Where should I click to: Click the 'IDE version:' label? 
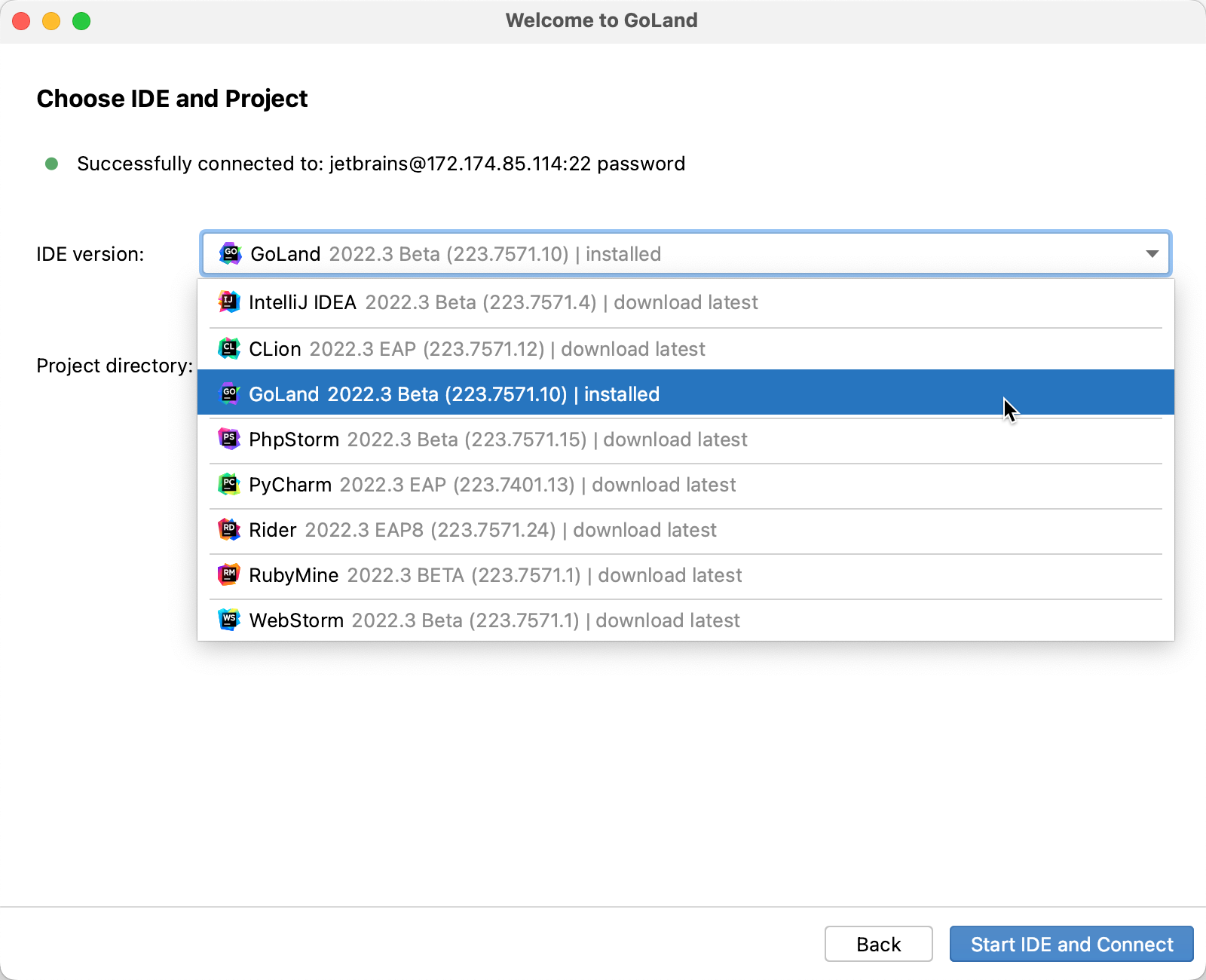coord(90,254)
